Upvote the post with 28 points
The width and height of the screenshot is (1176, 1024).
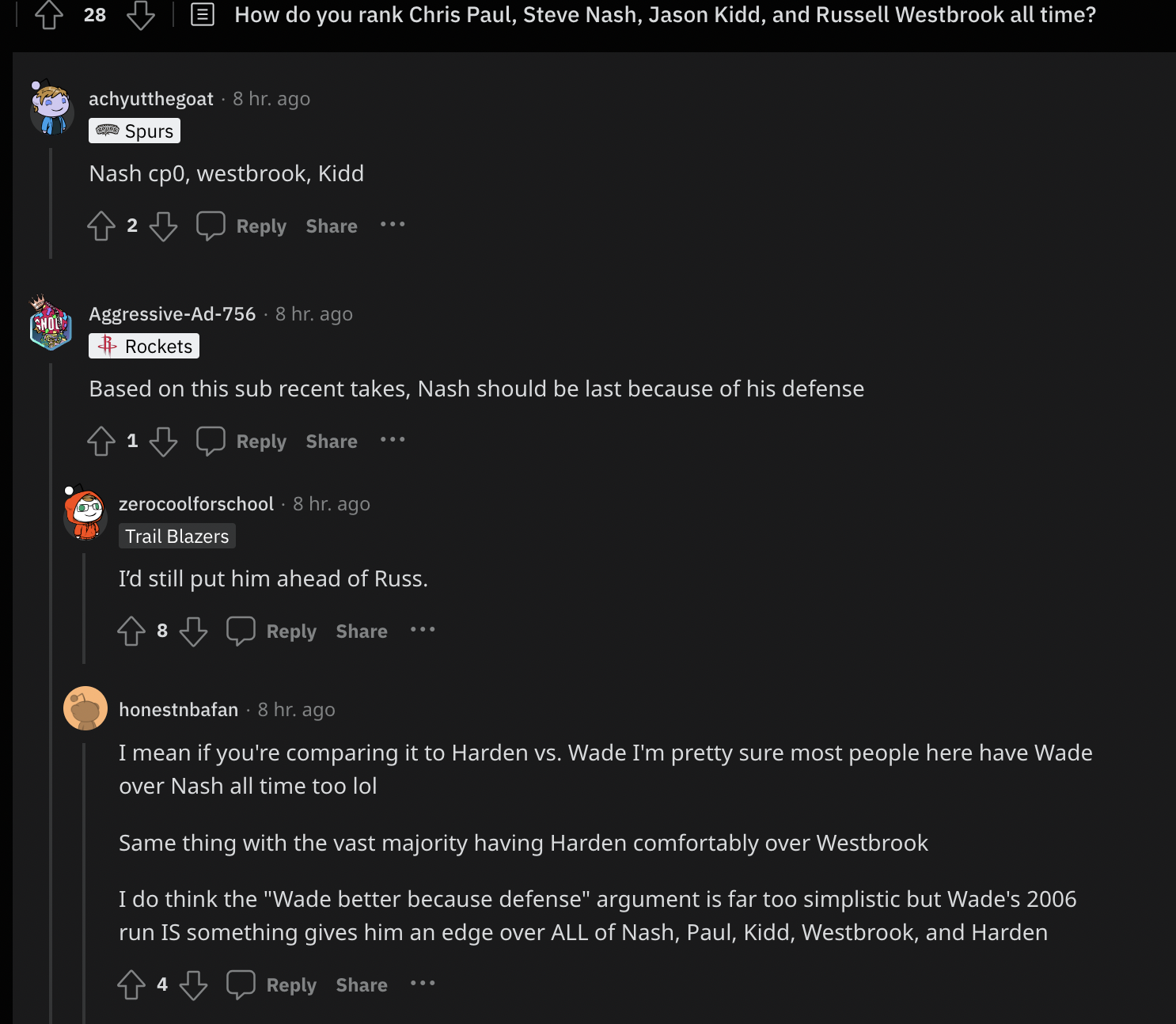[49, 15]
